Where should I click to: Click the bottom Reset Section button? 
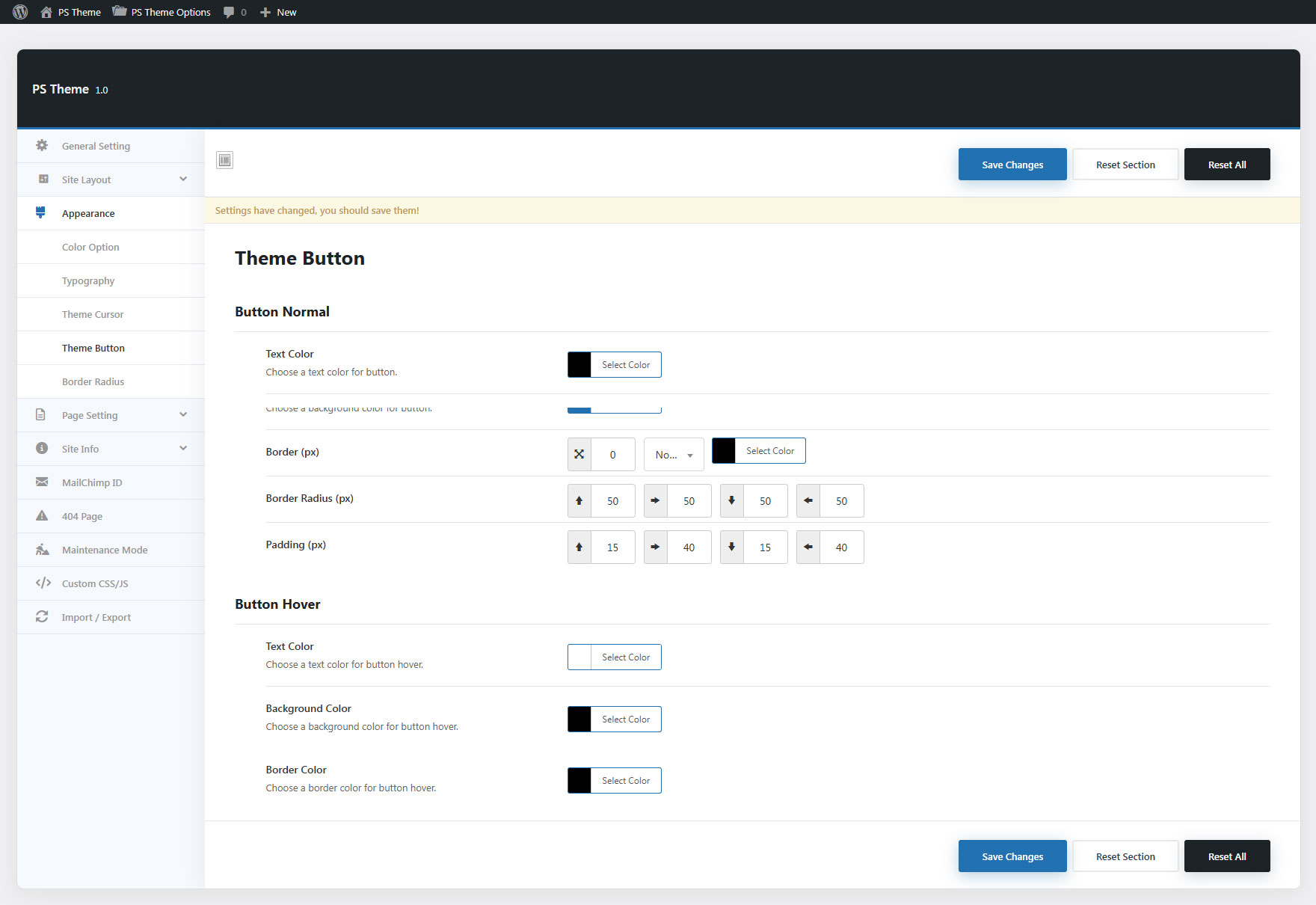(x=1125, y=856)
